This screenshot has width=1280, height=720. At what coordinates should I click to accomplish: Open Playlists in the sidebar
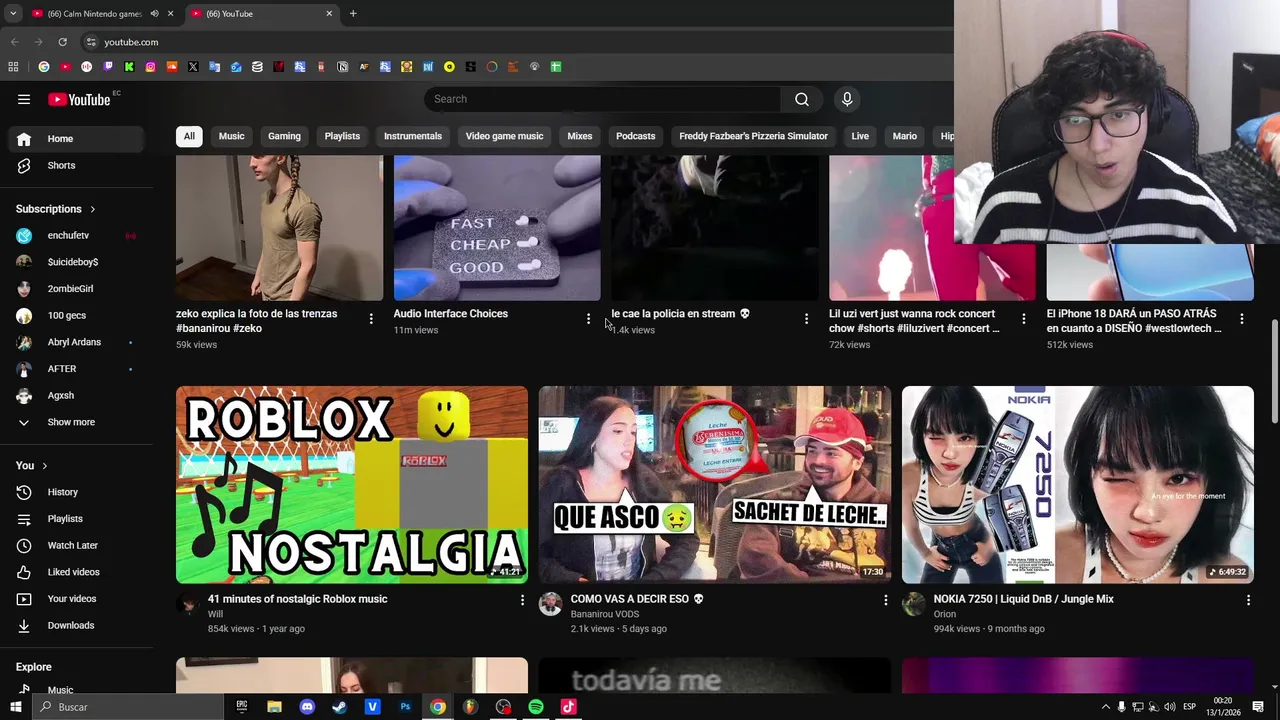[76, 519]
